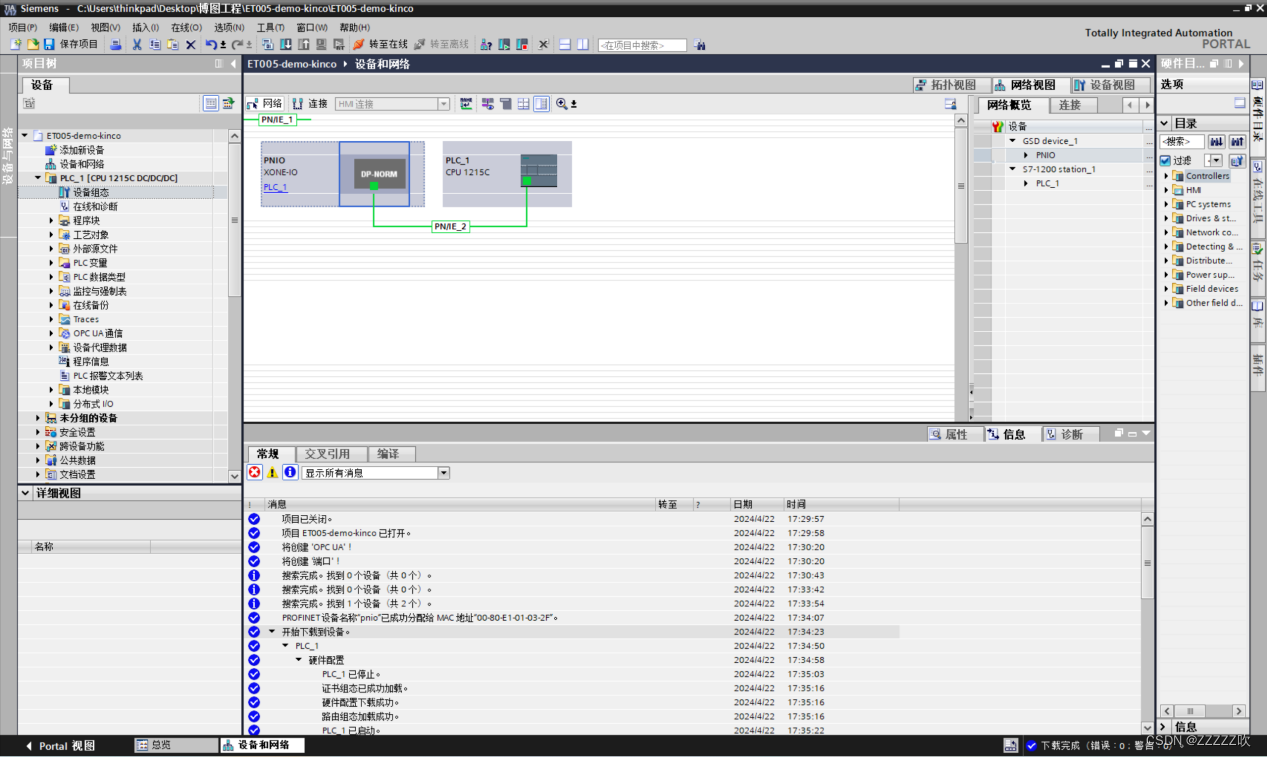Open the 编辑(E) menu
Image resolution: width=1267 pixels, height=757 pixels.
pos(64,27)
